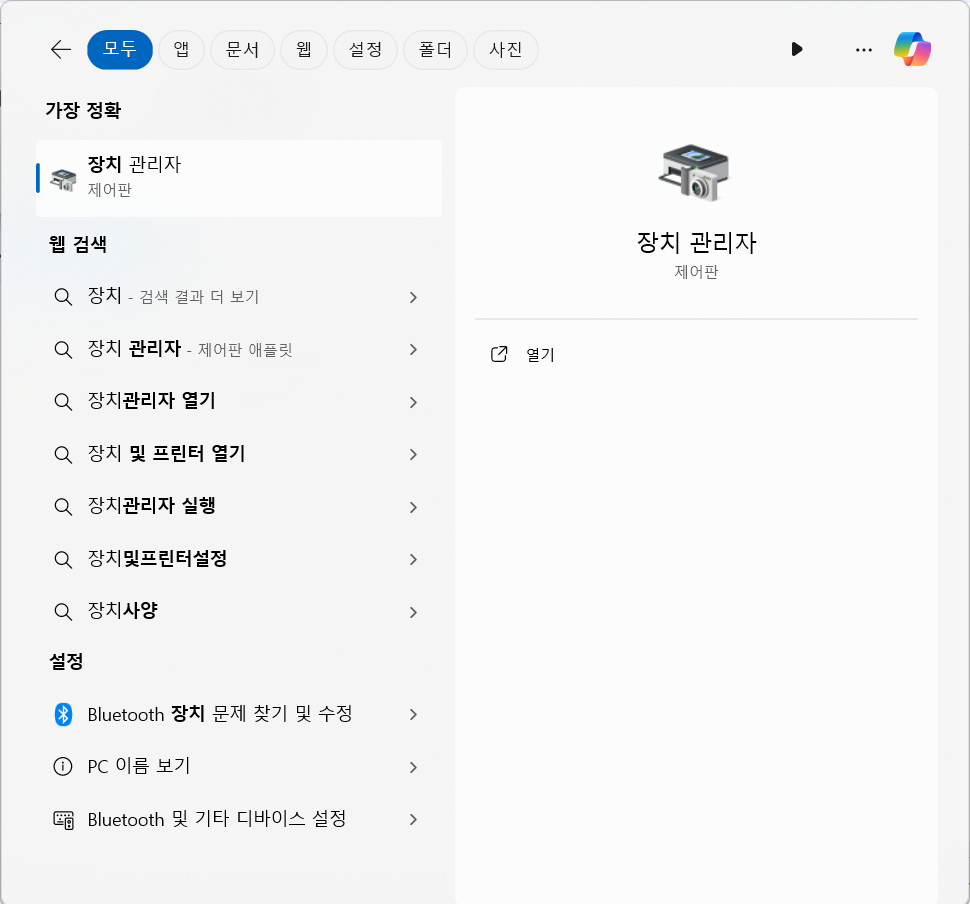970x904 pixels.
Task: Expand chevron for 장치관리자 열기
Action: click(413, 402)
